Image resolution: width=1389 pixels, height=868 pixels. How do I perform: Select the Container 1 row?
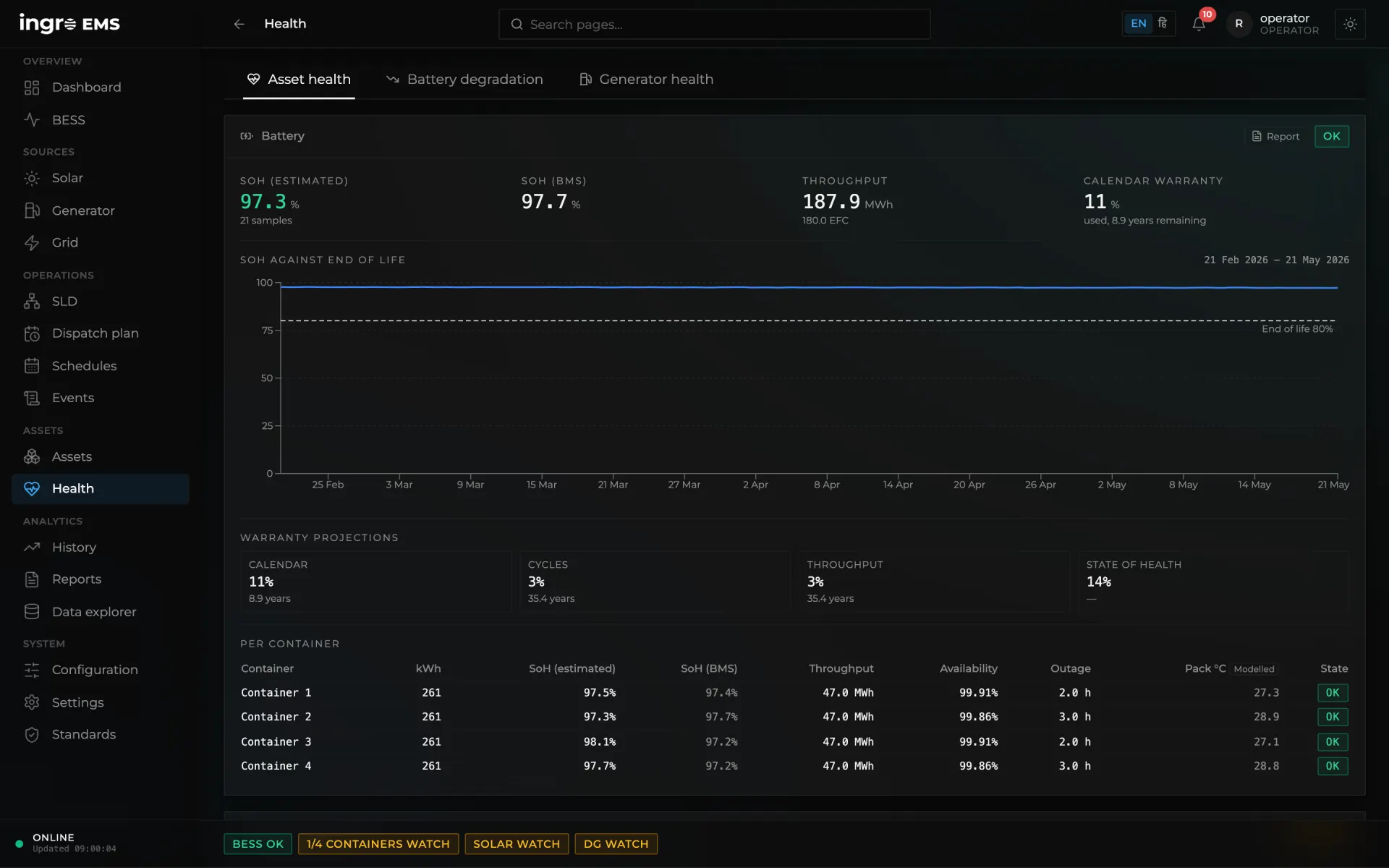pyautogui.click(x=794, y=693)
